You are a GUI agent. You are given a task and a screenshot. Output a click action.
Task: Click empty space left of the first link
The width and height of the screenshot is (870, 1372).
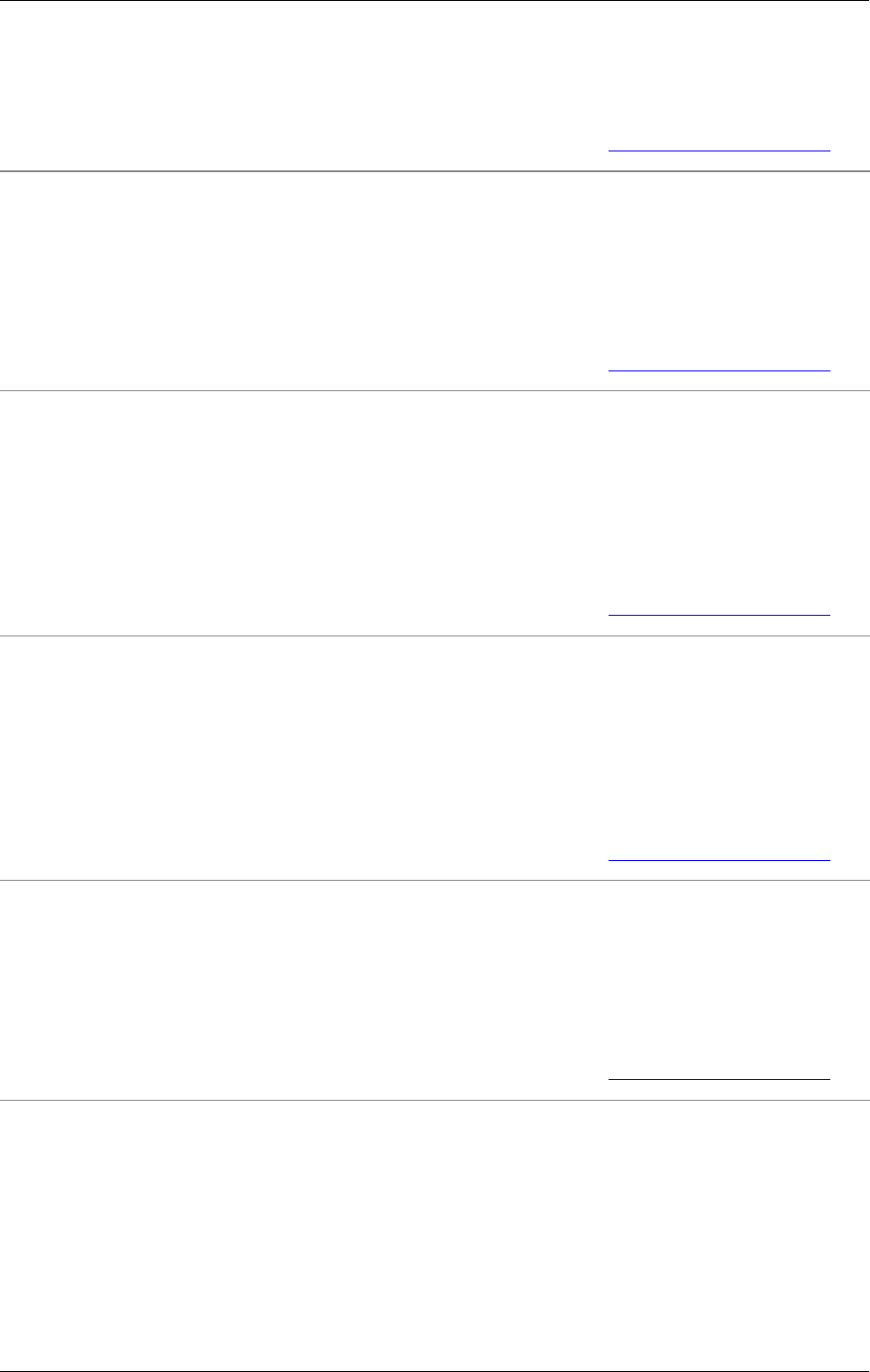point(304,151)
